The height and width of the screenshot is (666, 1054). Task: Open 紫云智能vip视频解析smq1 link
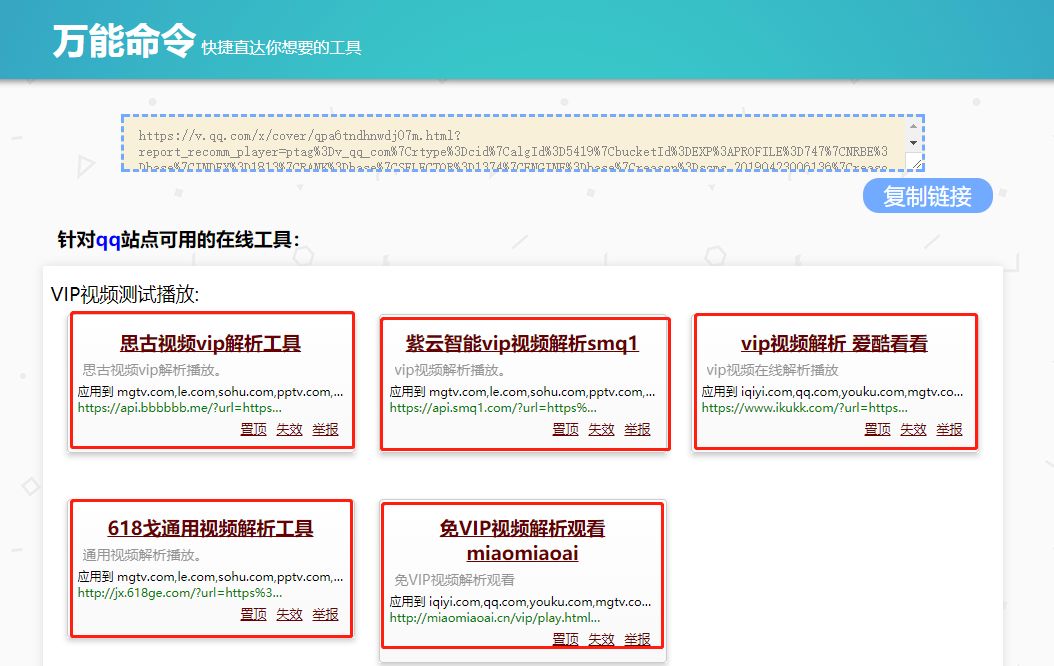(x=522, y=343)
